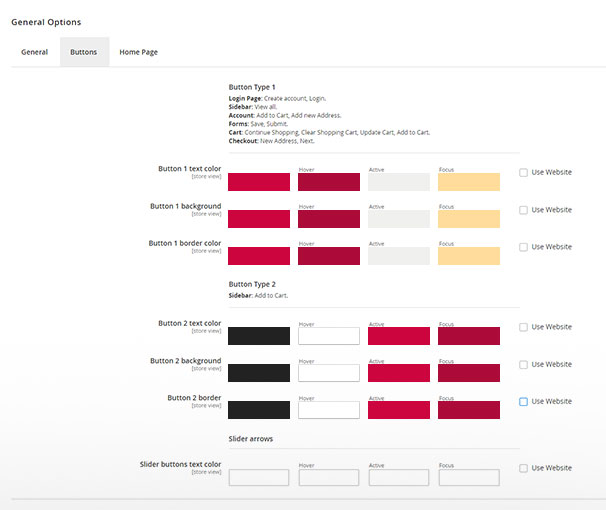Image resolution: width=606 pixels, height=510 pixels.
Task: Pick Button 1 text color default red swatch
Action: coord(259,182)
